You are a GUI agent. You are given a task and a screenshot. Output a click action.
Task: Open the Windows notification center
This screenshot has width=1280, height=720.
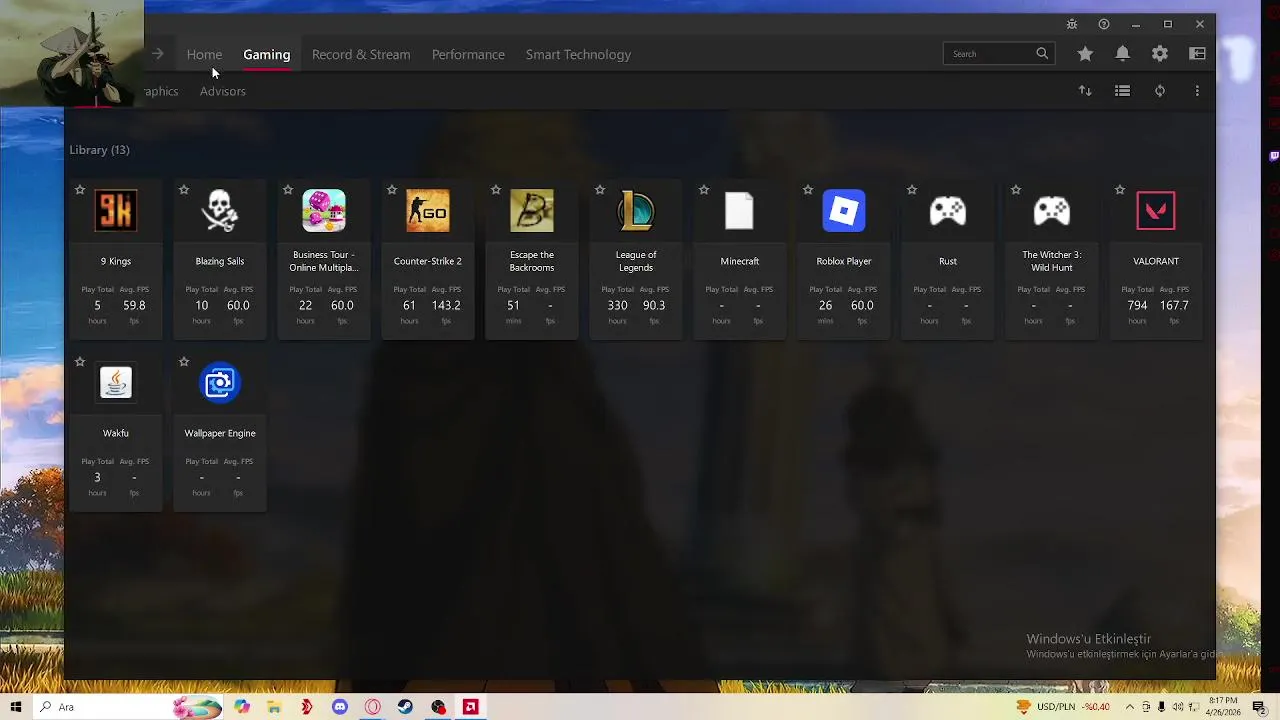click(1259, 707)
